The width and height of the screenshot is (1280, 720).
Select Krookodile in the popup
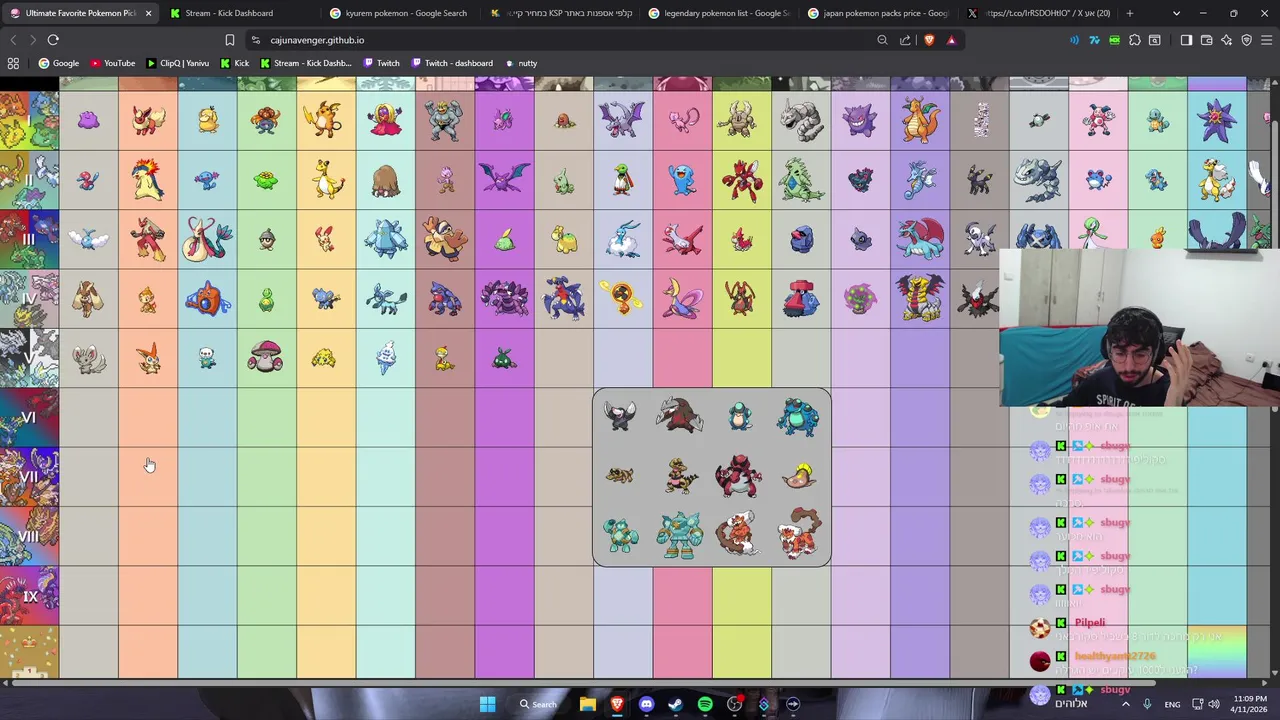tap(739, 476)
